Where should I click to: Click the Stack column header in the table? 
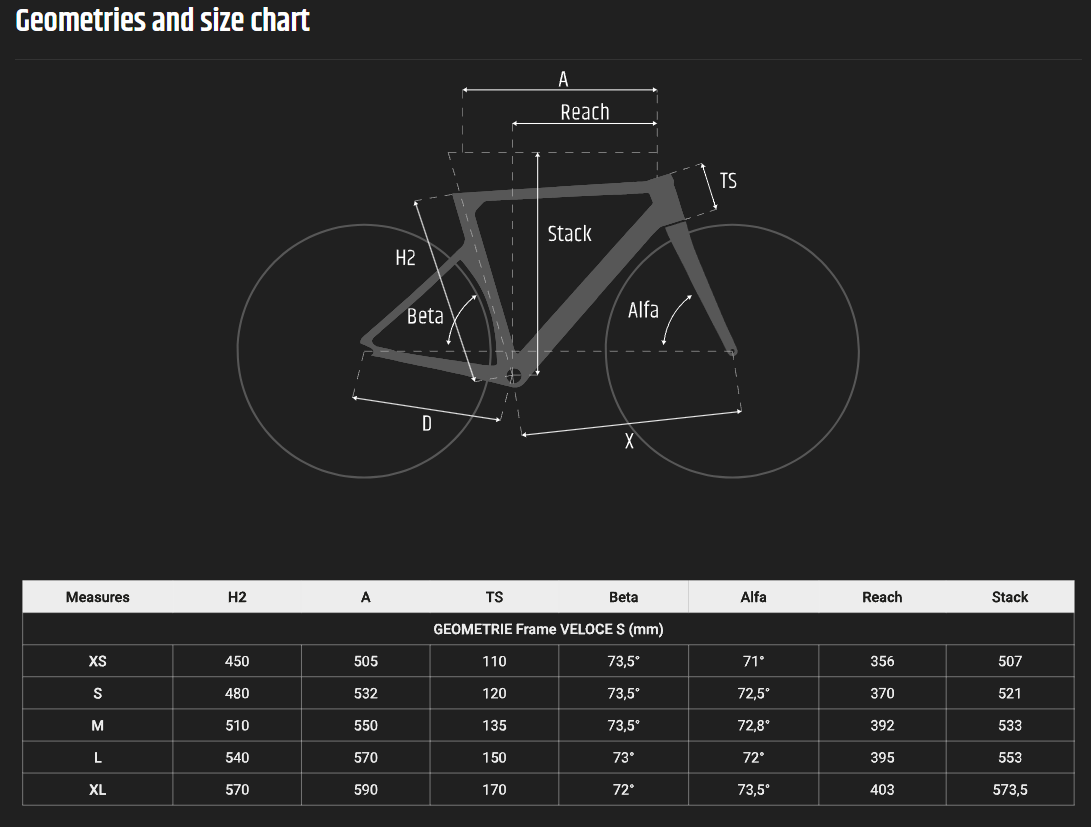click(1010, 597)
